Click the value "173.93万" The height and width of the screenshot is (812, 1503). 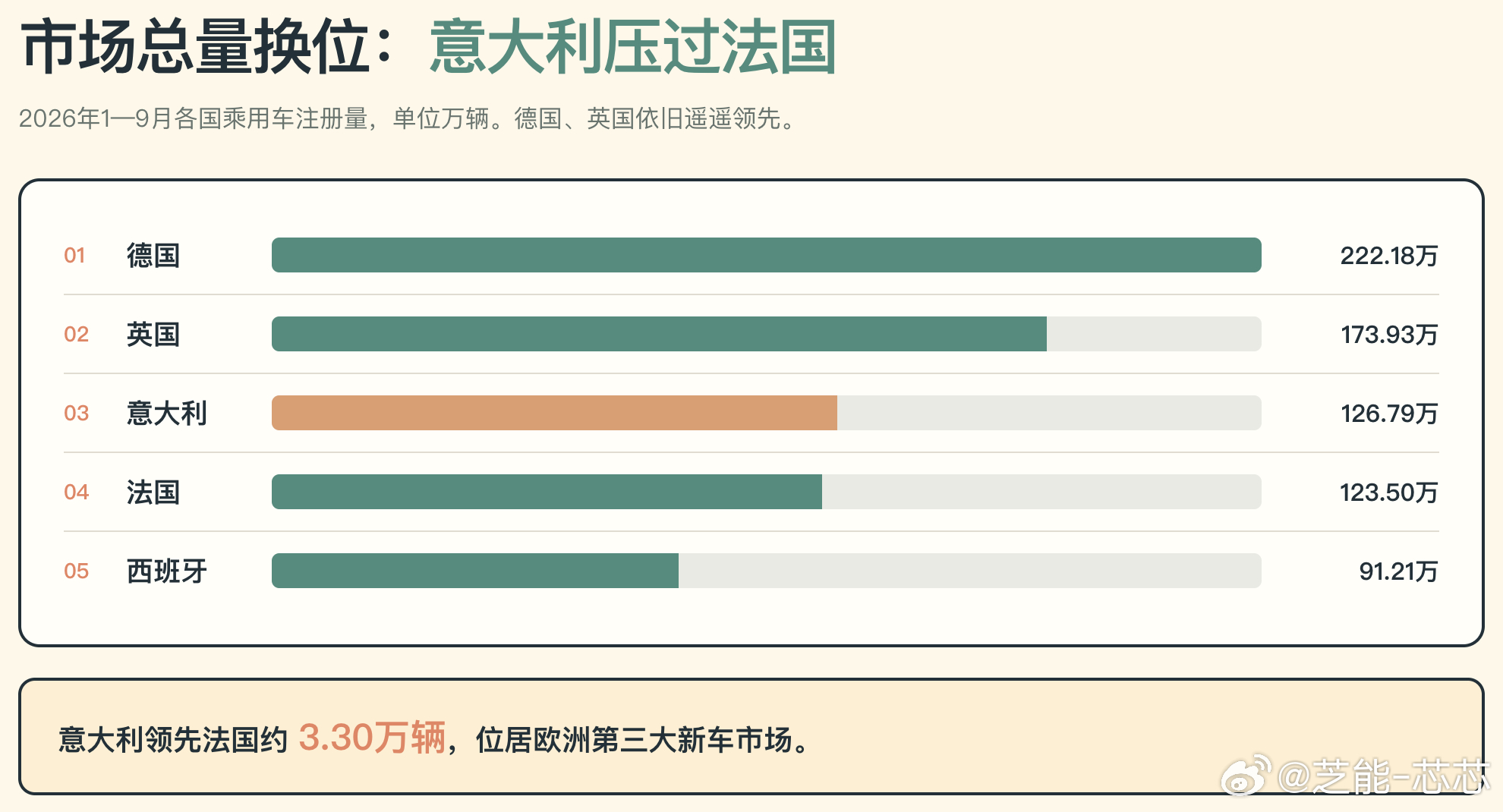[1389, 335]
